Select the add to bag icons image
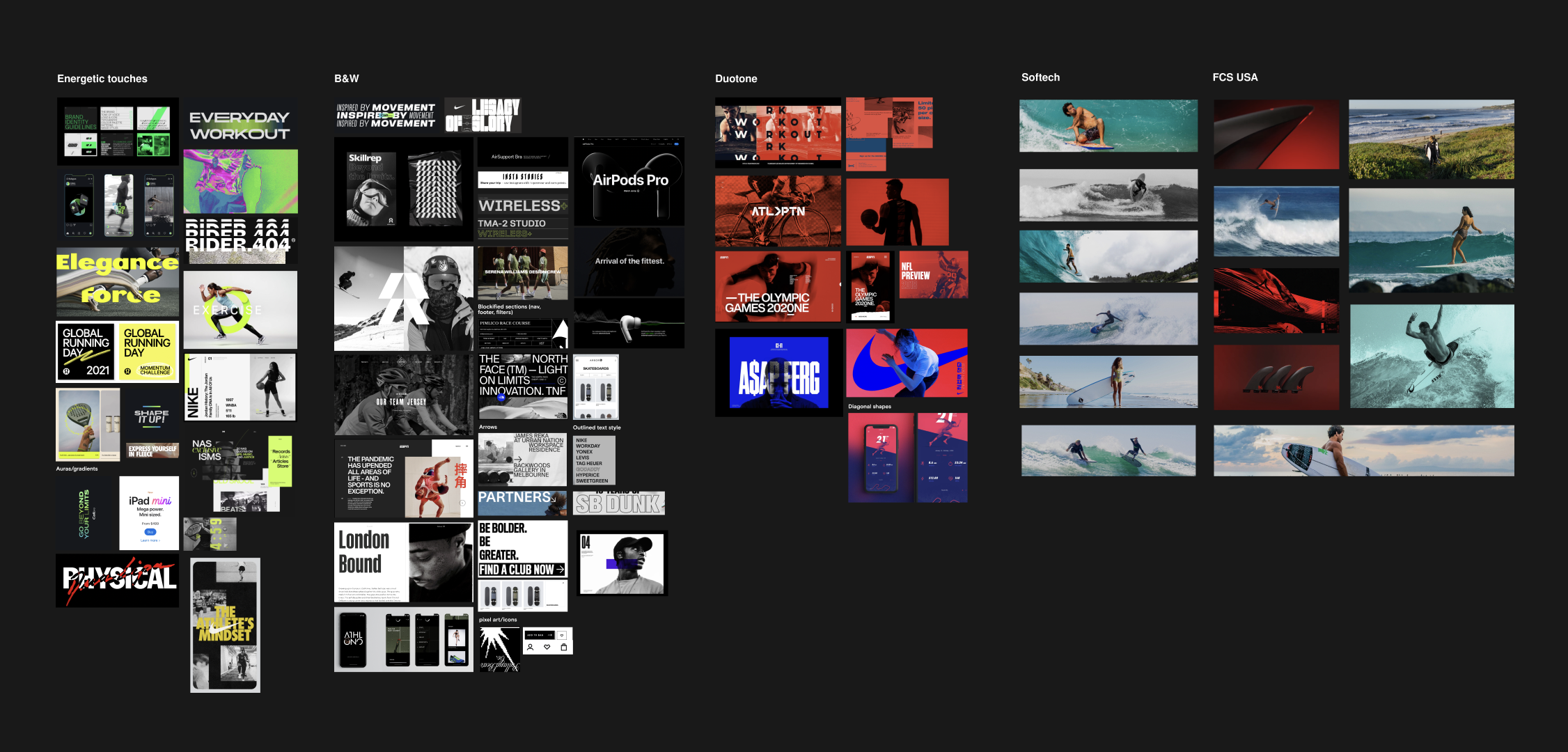The height and width of the screenshot is (752, 1568). (547, 641)
